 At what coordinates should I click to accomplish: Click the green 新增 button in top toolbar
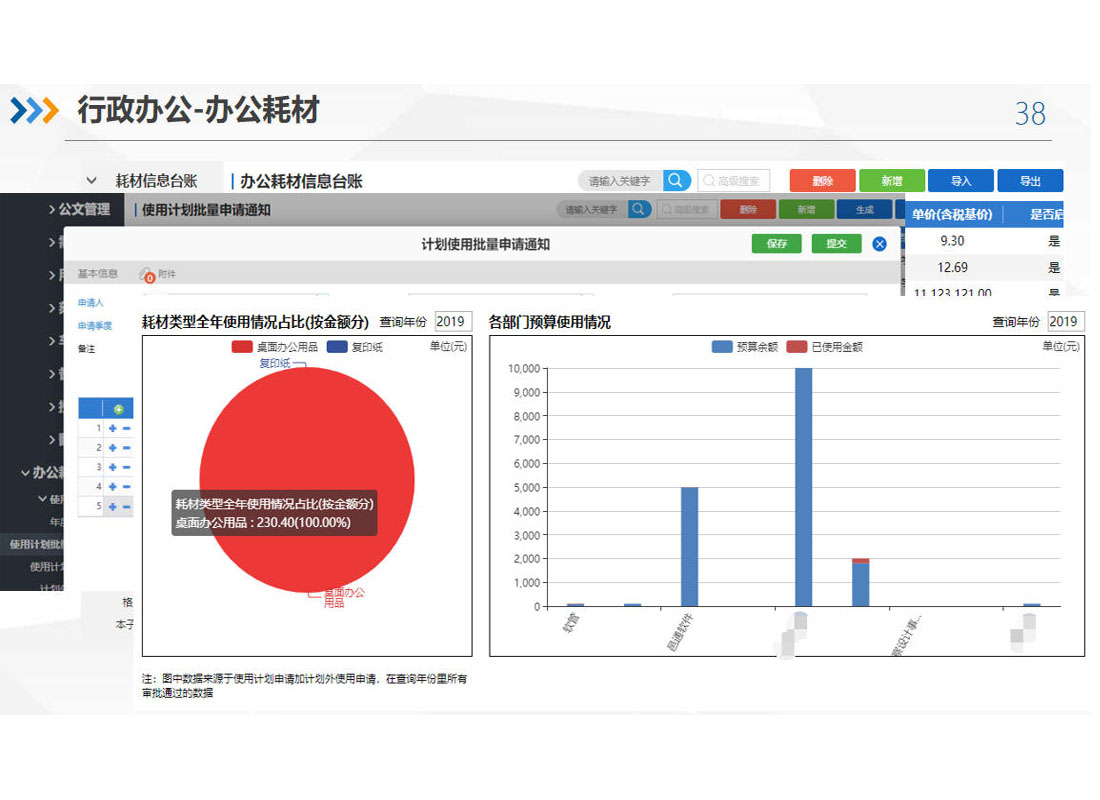coord(892,180)
